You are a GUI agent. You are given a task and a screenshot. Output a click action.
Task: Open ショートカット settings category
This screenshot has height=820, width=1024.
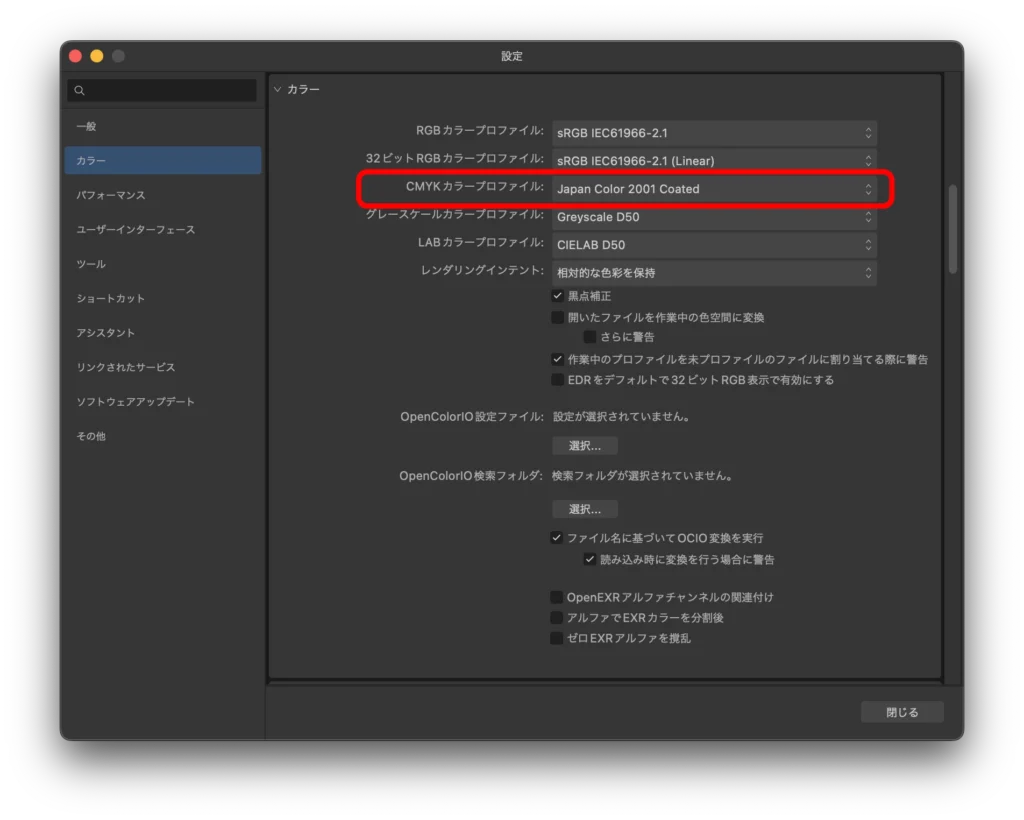(111, 298)
